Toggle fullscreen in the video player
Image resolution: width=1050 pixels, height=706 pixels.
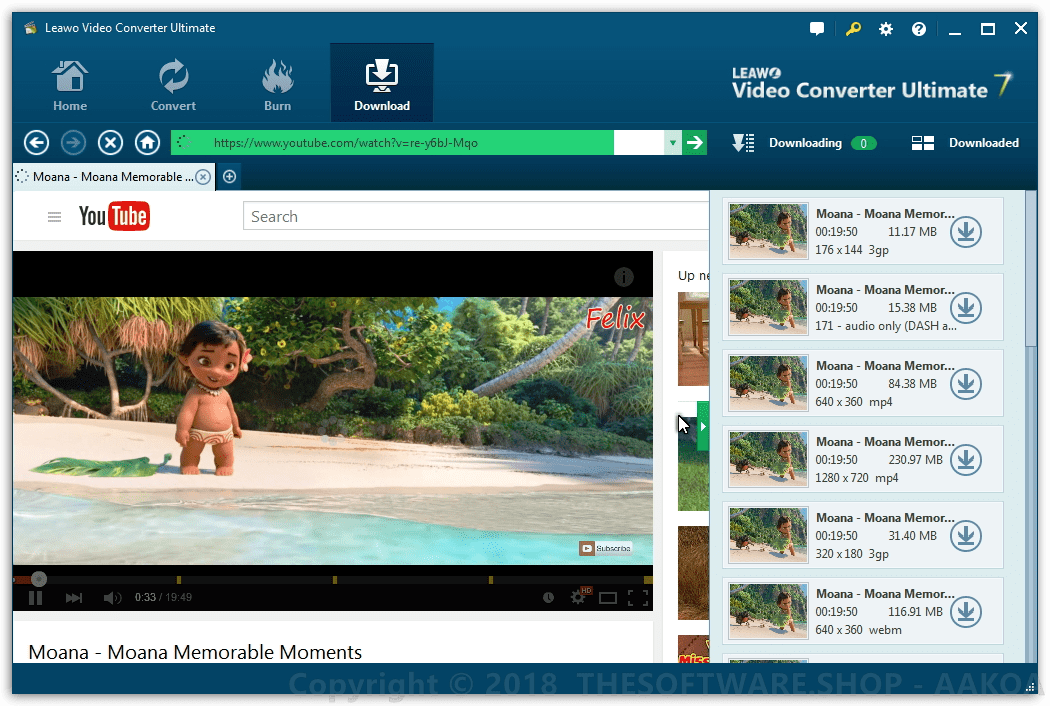click(638, 598)
